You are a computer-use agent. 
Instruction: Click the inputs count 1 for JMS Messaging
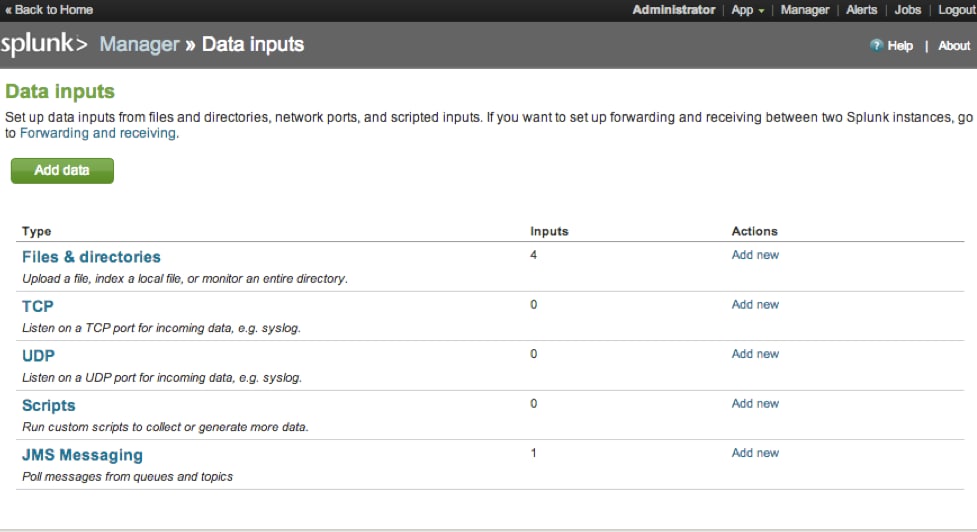pyautogui.click(x=533, y=453)
